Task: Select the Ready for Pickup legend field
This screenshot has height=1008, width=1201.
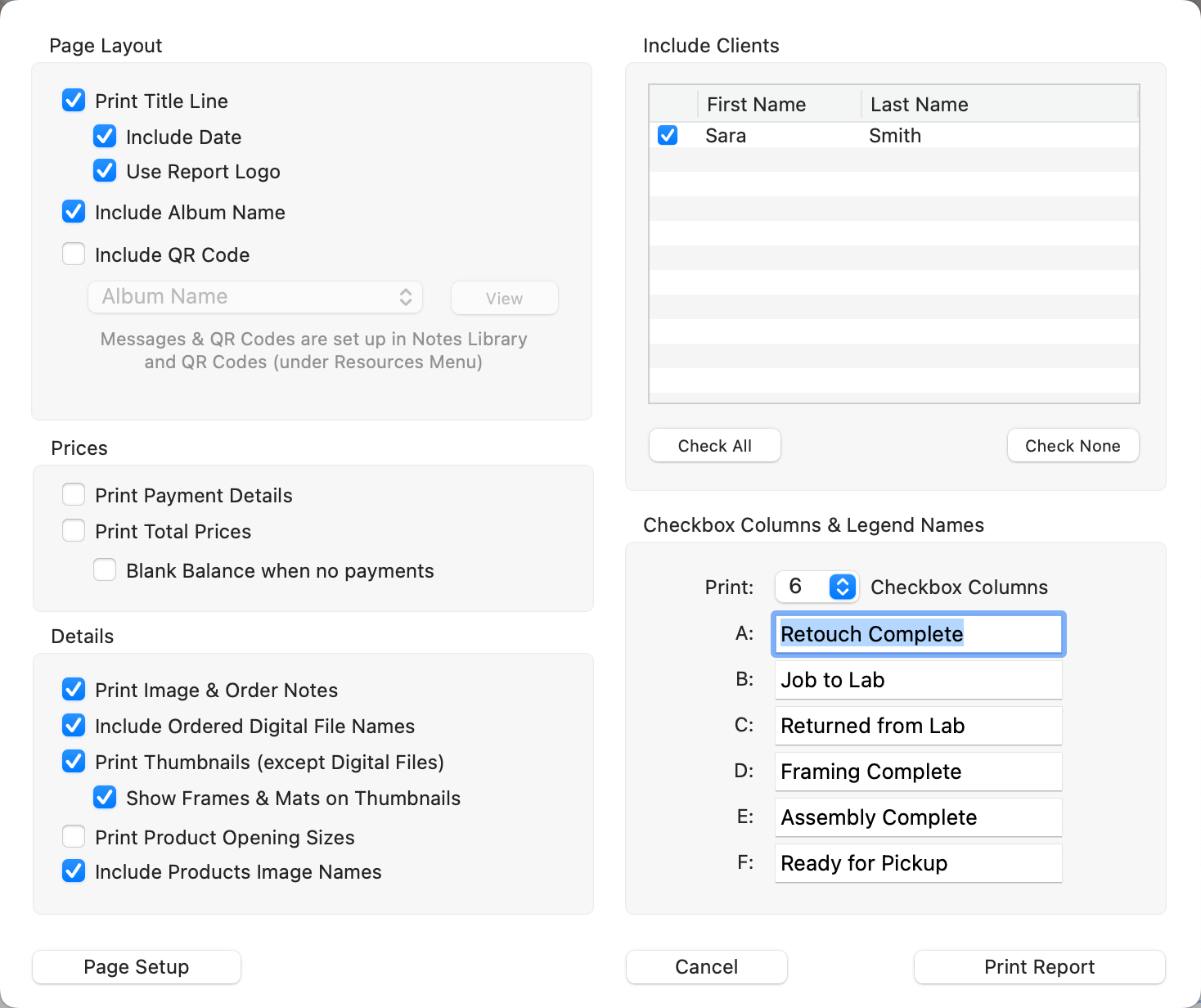Action: (x=918, y=863)
